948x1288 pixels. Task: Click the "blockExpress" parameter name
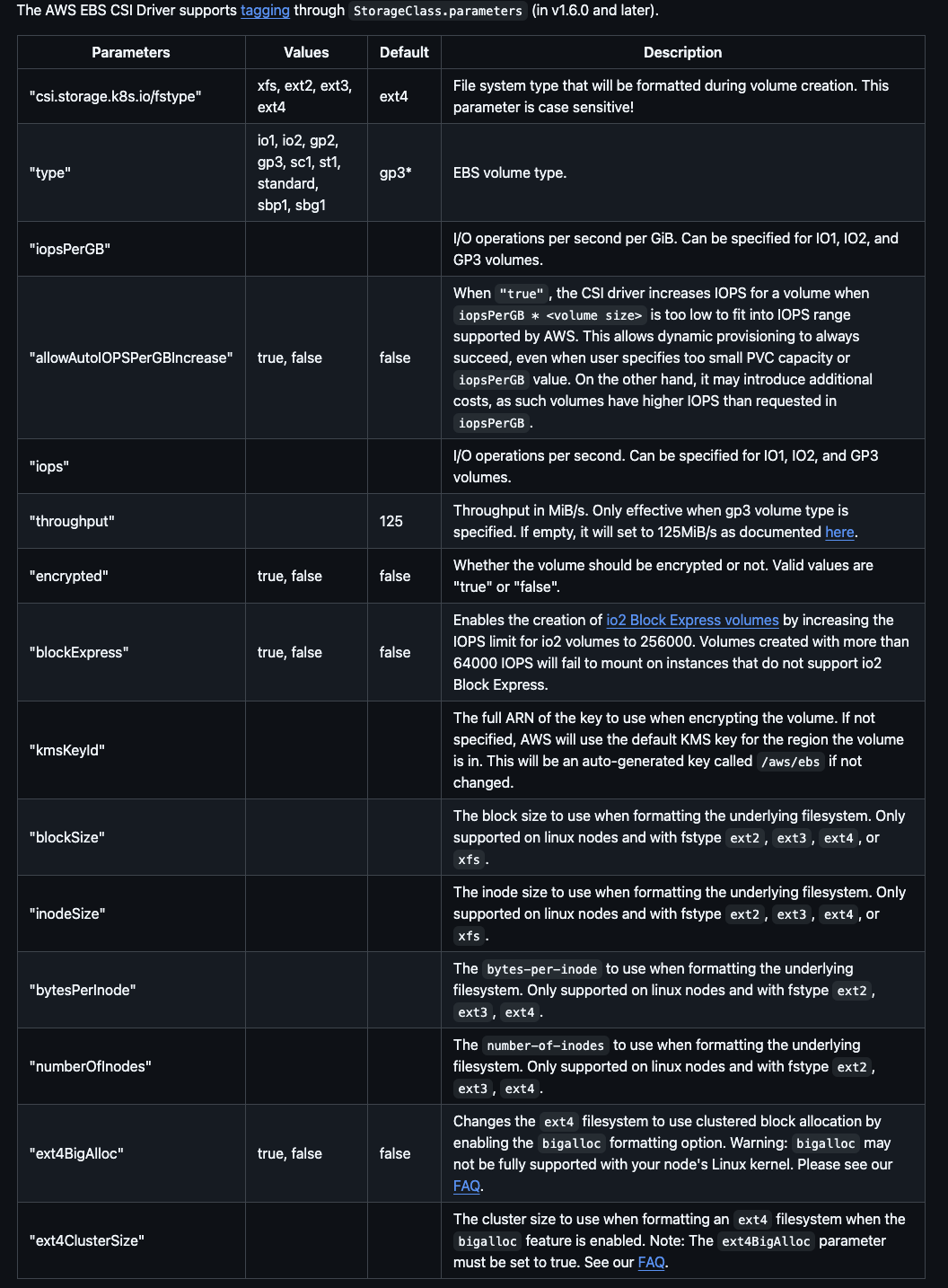click(x=79, y=652)
